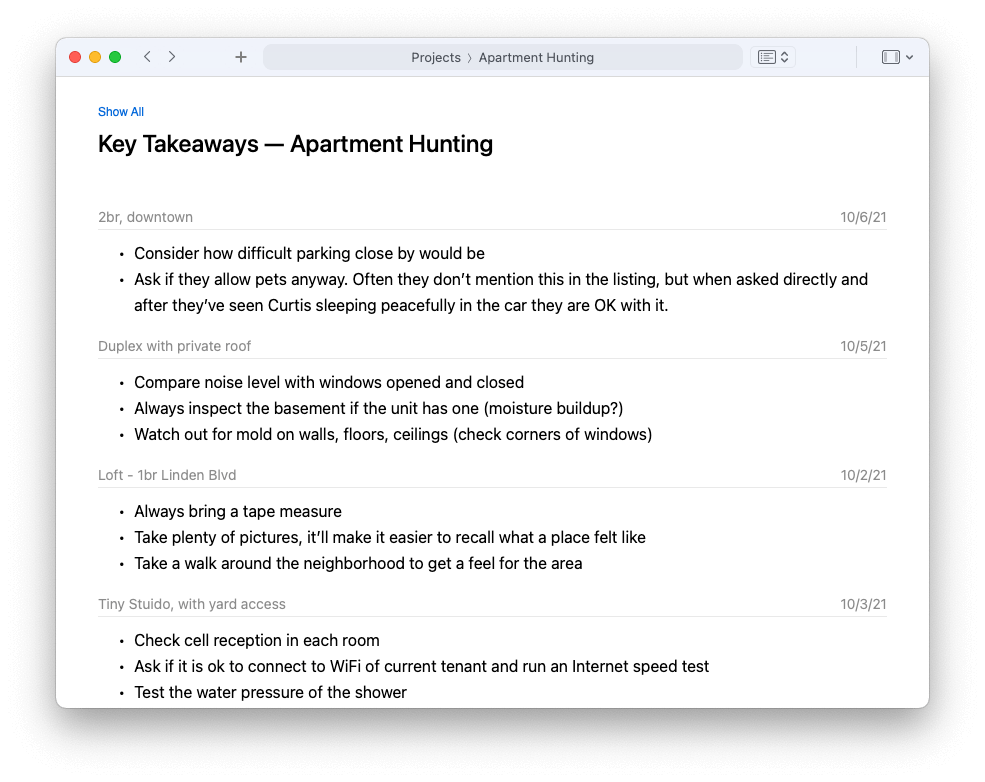Open the view options next to the list icon
985x782 pixels.
[x=783, y=57]
